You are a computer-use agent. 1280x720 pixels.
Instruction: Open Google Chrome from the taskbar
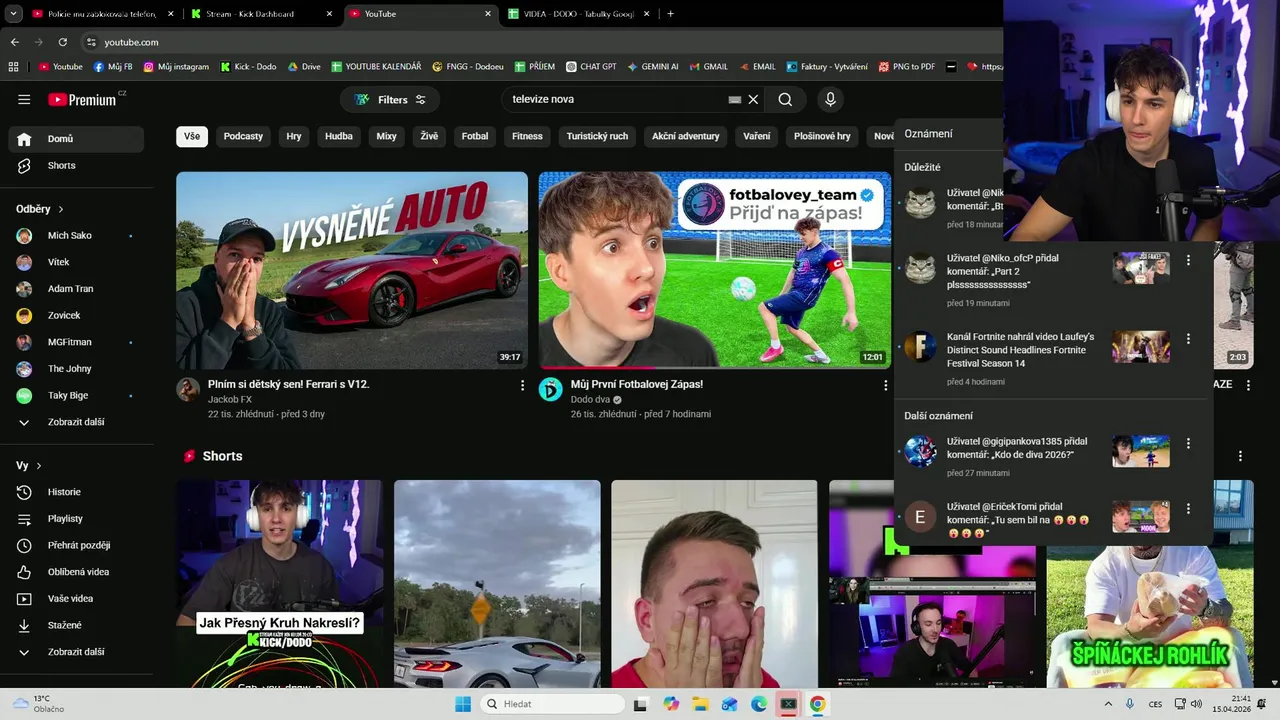[x=818, y=704]
